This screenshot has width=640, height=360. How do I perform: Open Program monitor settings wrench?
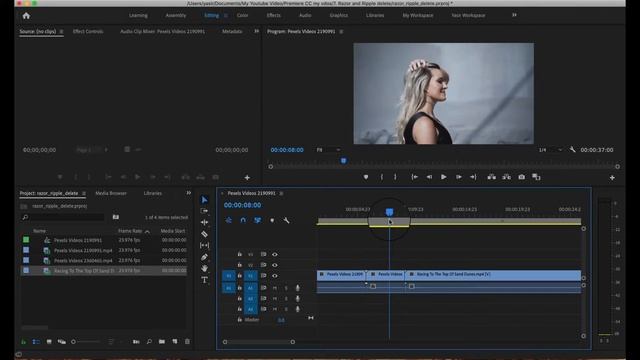pyautogui.click(x=572, y=150)
